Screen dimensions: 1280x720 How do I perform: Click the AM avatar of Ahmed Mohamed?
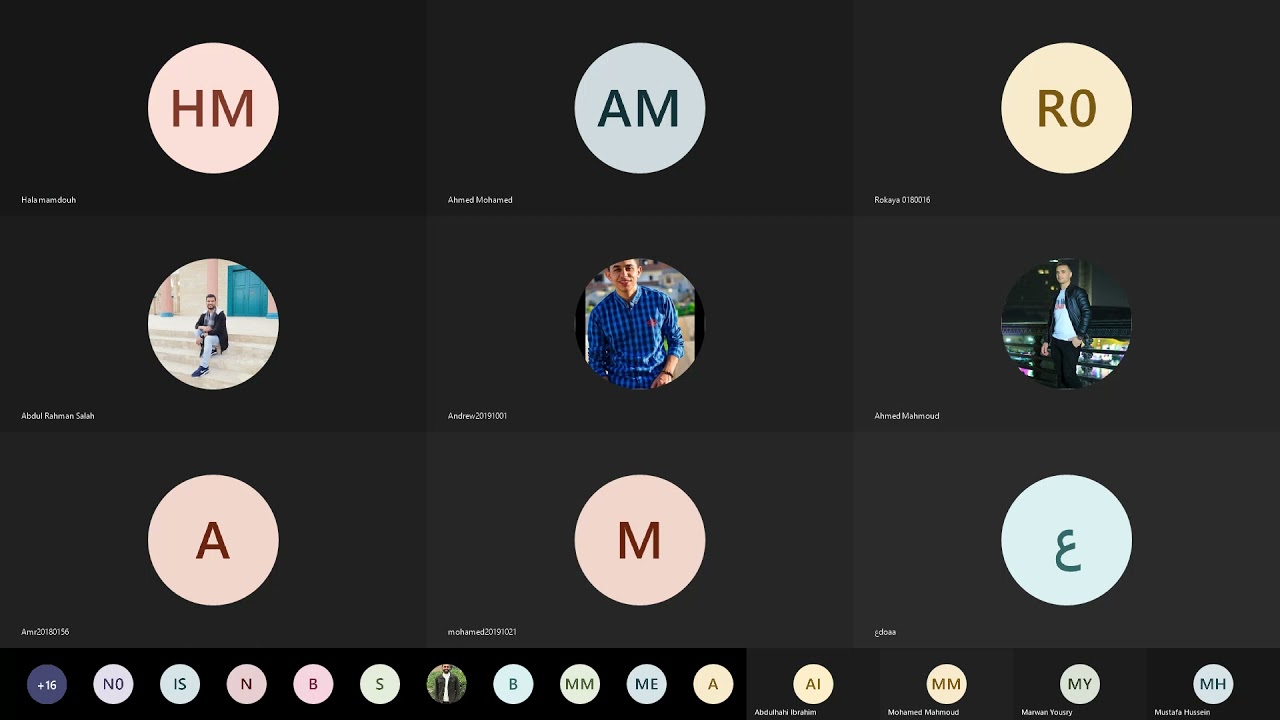coord(640,108)
